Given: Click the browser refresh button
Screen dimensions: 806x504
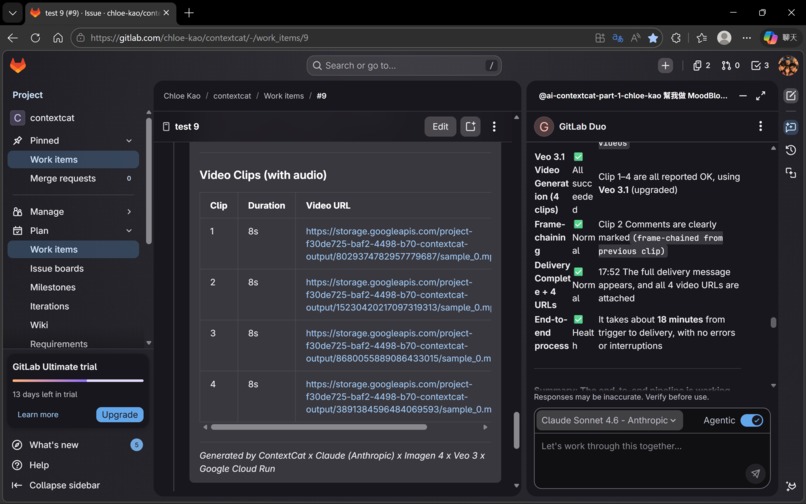Looking at the screenshot, I should click(35, 38).
